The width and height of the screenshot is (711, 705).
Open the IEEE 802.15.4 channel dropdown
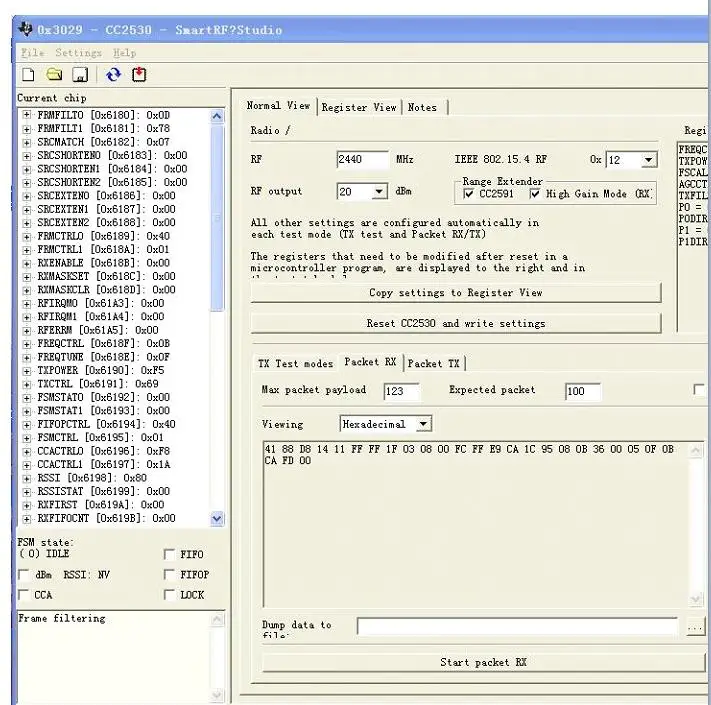pos(648,160)
